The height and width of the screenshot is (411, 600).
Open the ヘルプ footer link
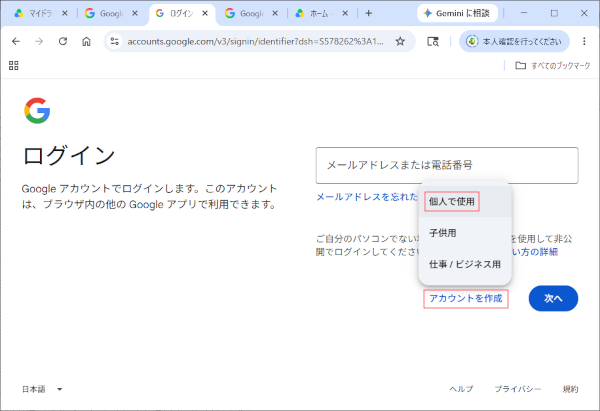coord(461,389)
